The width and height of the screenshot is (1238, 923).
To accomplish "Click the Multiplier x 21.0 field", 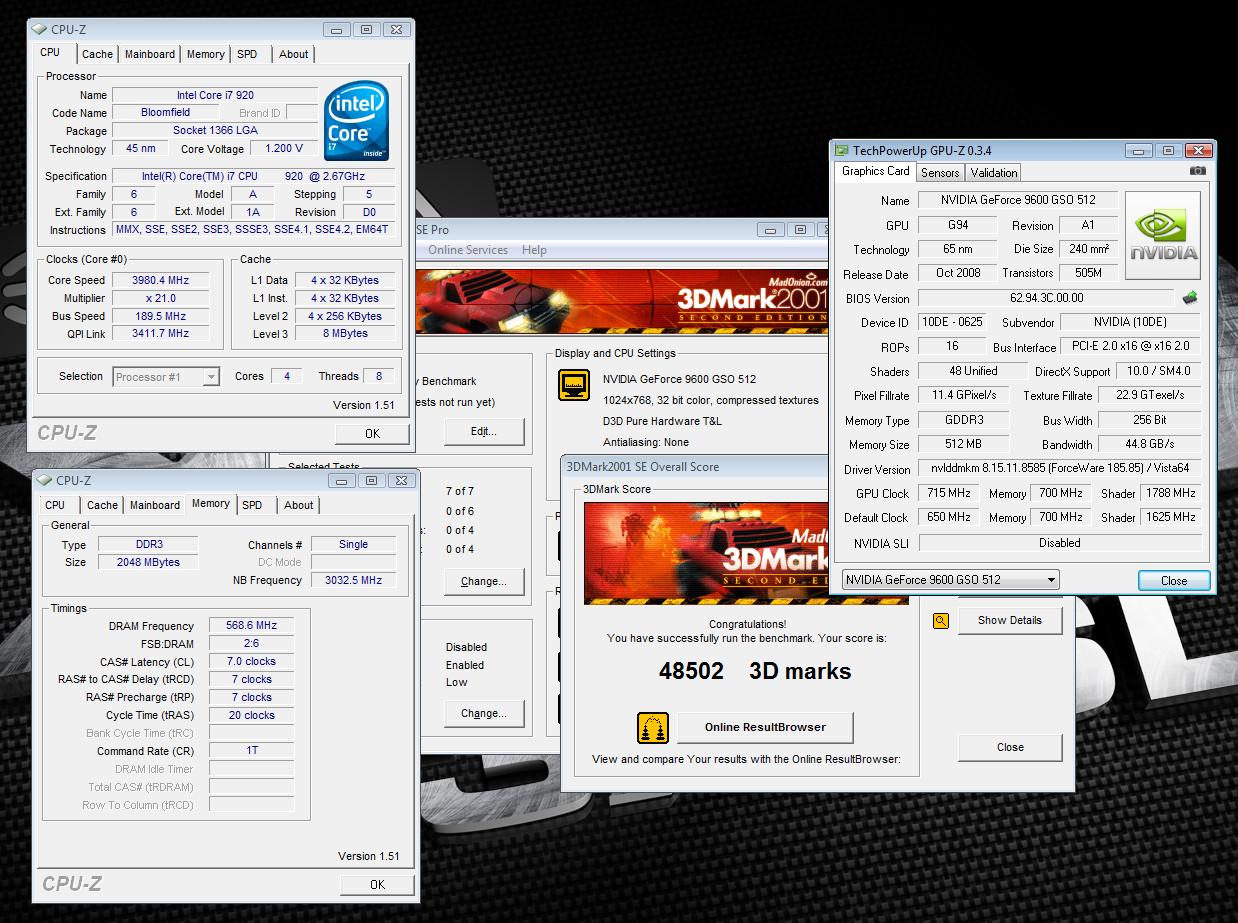I will coord(160,298).
